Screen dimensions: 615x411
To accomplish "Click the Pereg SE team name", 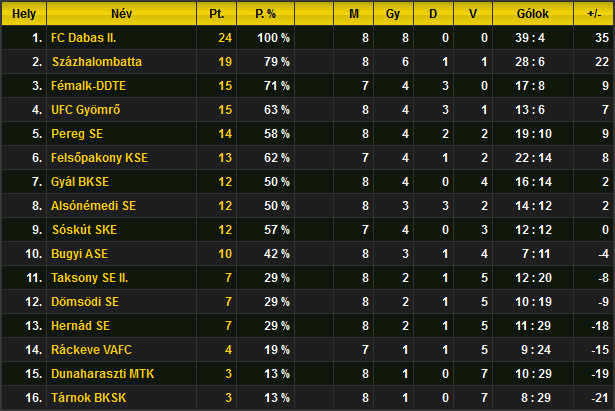I will (77, 134).
